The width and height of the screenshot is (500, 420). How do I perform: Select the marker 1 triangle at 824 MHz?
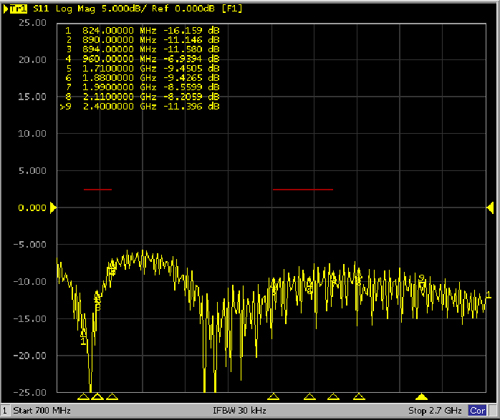[83, 397]
